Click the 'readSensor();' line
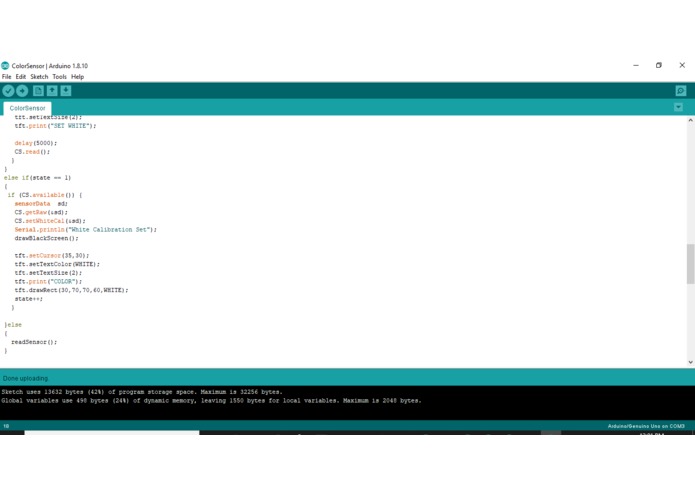The height and width of the screenshot is (494, 695). pyautogui.click(x=34, y=342)
